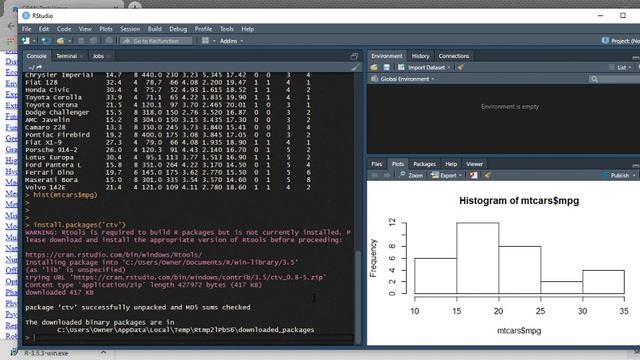Click the Load Workspace folder icon

[374, 67]
